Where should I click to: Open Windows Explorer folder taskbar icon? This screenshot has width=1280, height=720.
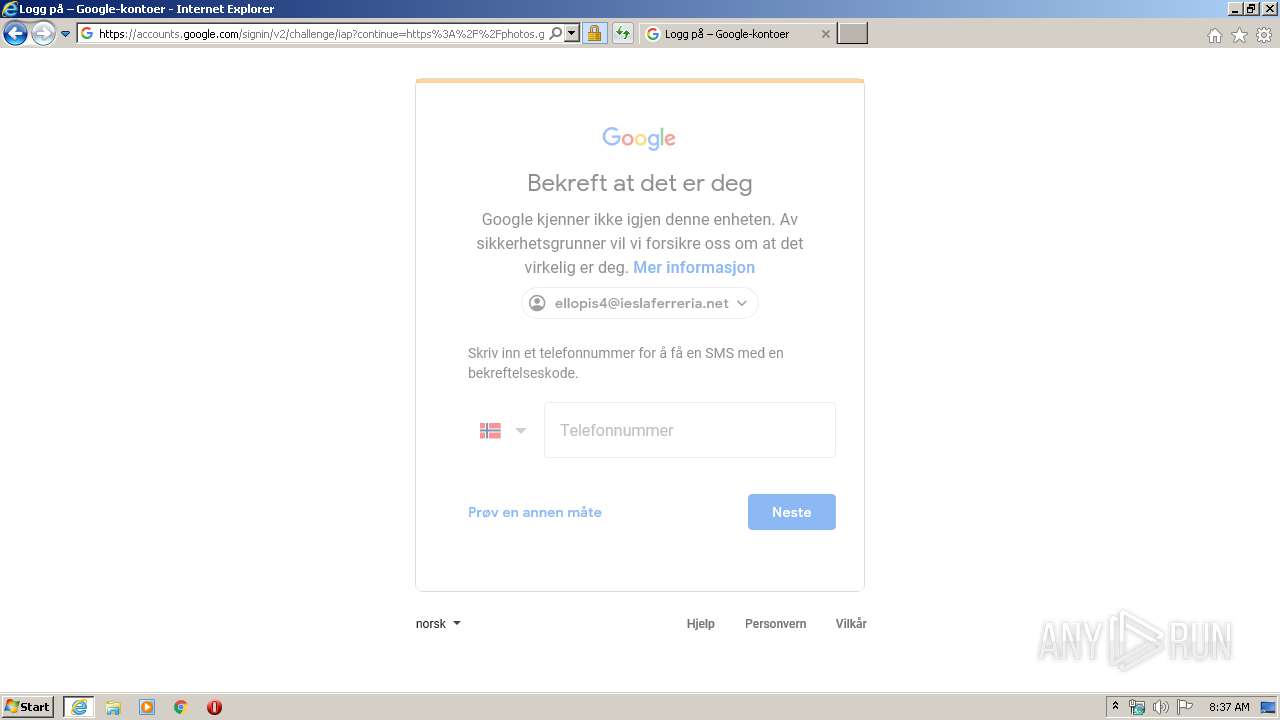[x=113, y=707]
